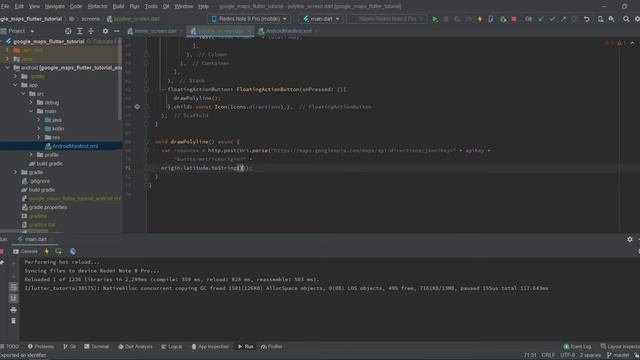Trigger Flutter hot reload lightning icon in toolbar
Image resolution: width=640 pixels, height=360 pixels.
pyautogui.click(x=480, y=19)
